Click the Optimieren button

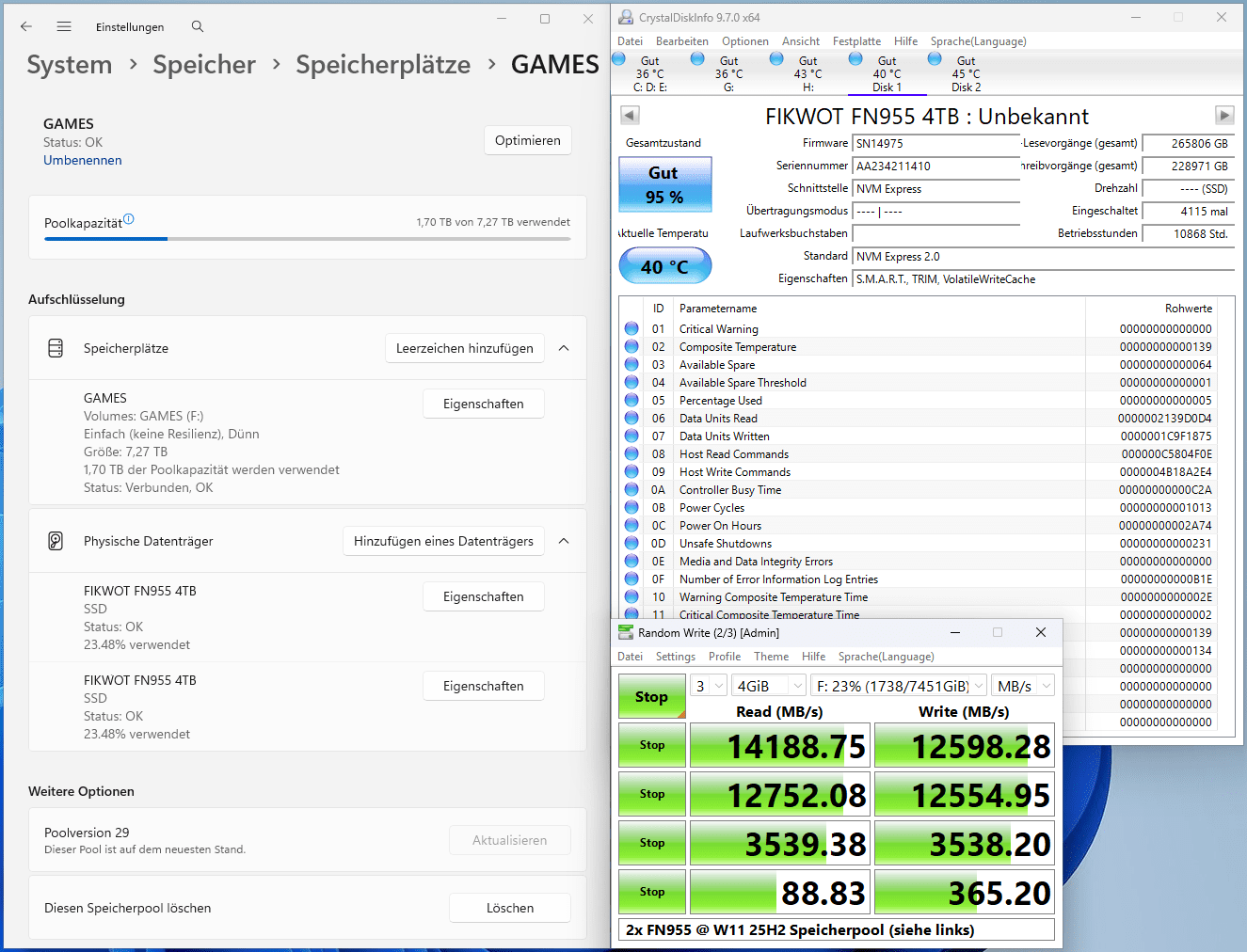tap(528, 140)
